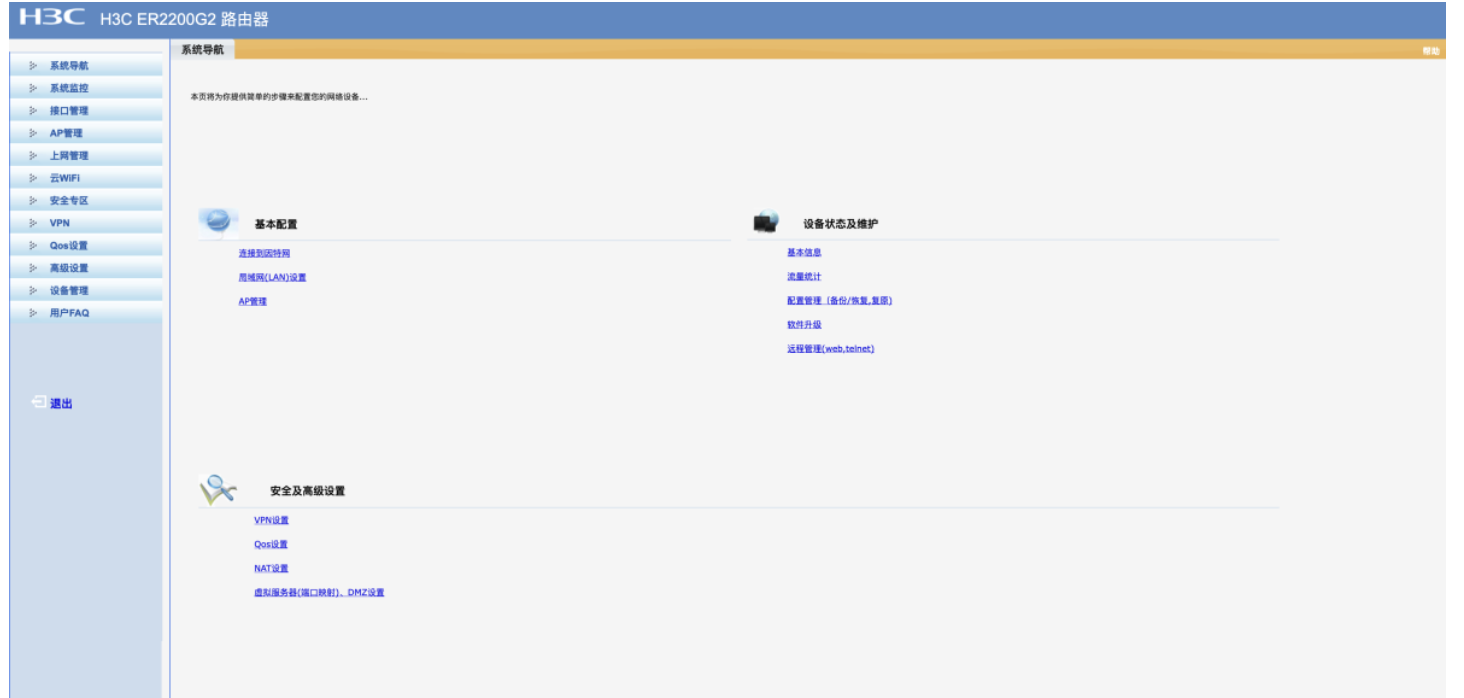The height and width of the screenshot is (698, 1464).
Task: Expand the AP管理 sidebar arrow
Action: tap(33, 133)
